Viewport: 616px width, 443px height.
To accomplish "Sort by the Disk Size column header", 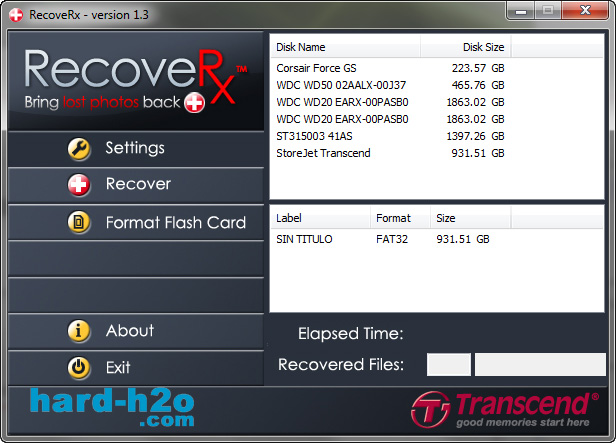I will (x=466, y=47).
